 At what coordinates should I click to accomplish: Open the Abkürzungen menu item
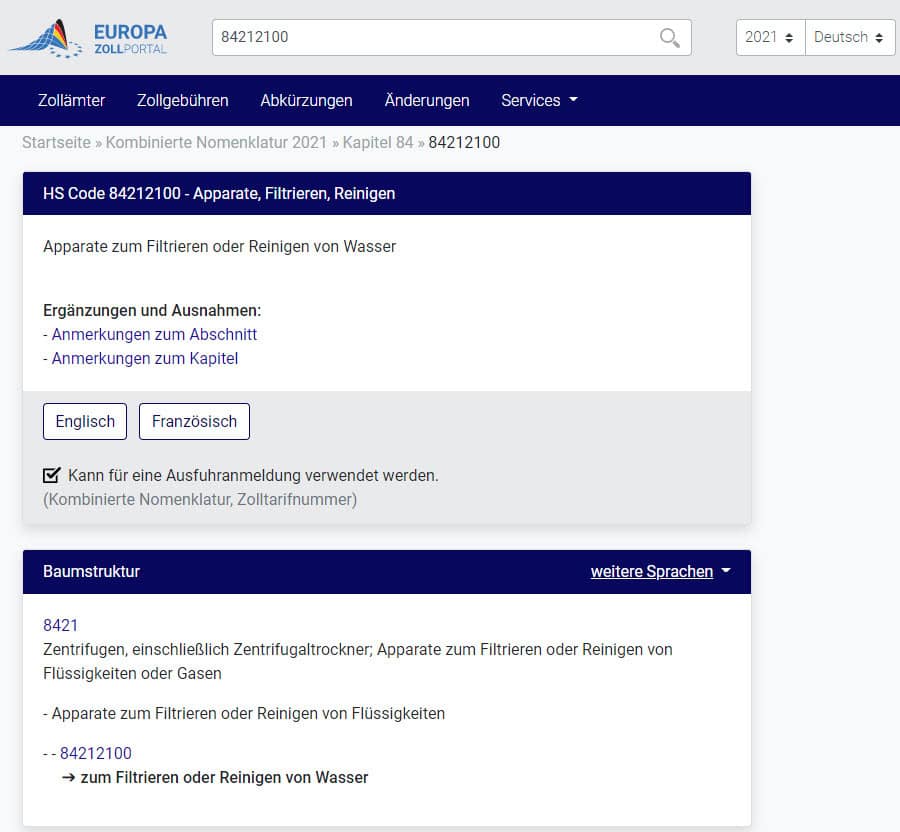306,100
